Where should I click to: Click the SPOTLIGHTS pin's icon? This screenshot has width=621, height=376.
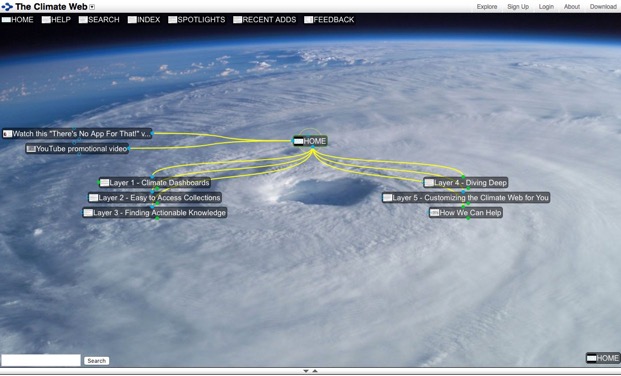tap(172, 19)
